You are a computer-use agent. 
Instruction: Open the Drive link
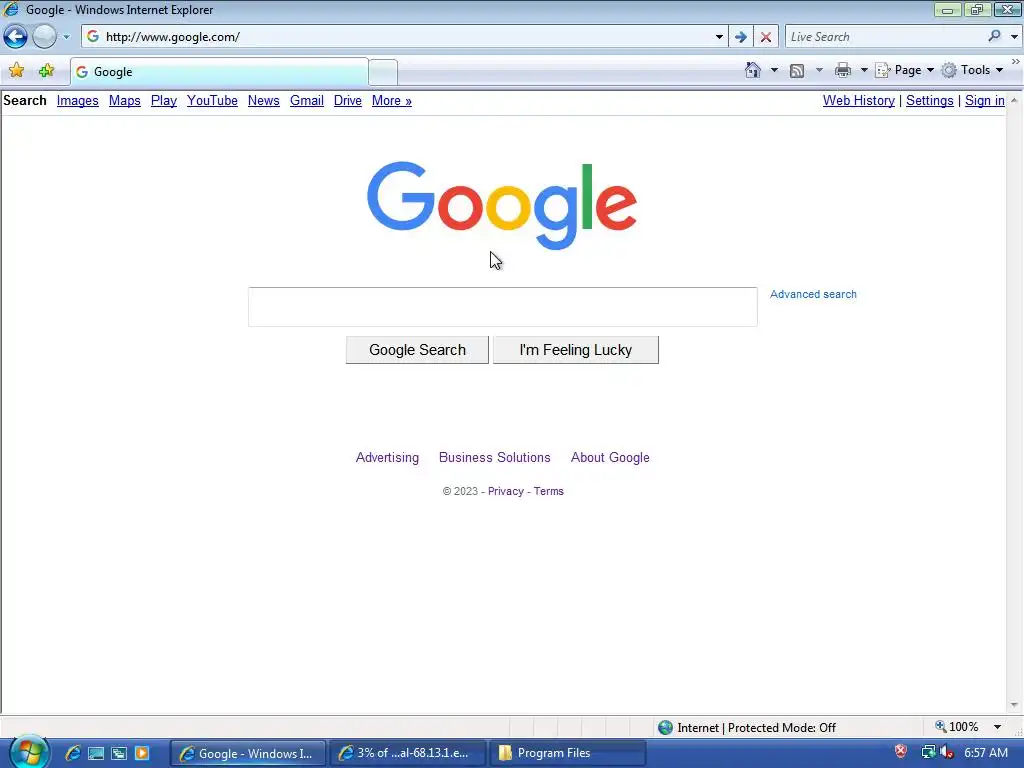tap(347, 101)
